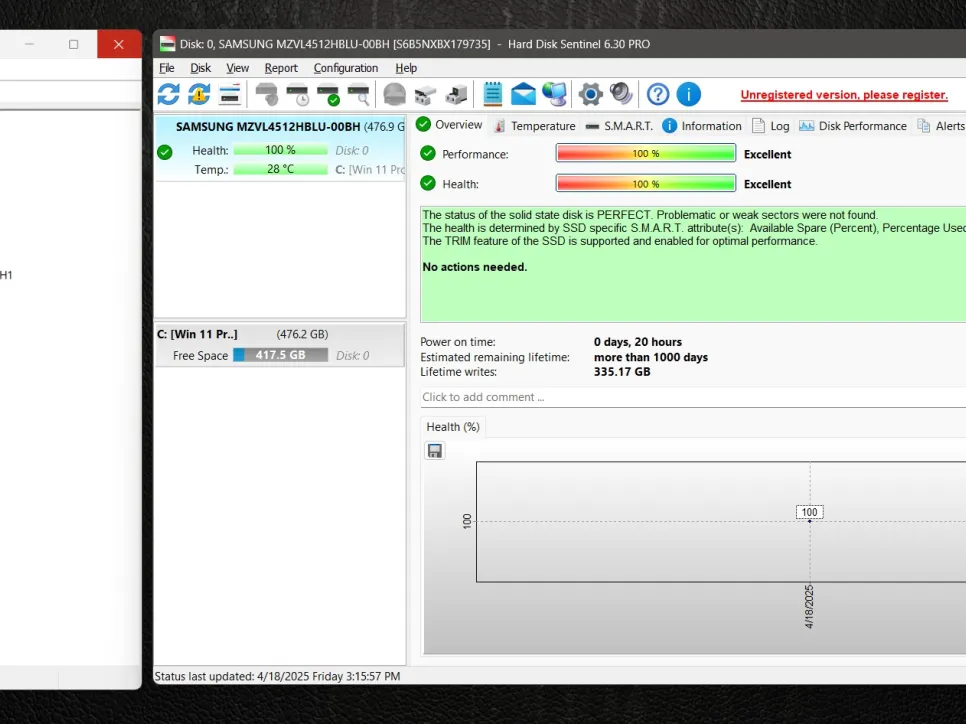Switch to the Overview tab
This screenshot has width=966, height=724.
click(449, 125)
